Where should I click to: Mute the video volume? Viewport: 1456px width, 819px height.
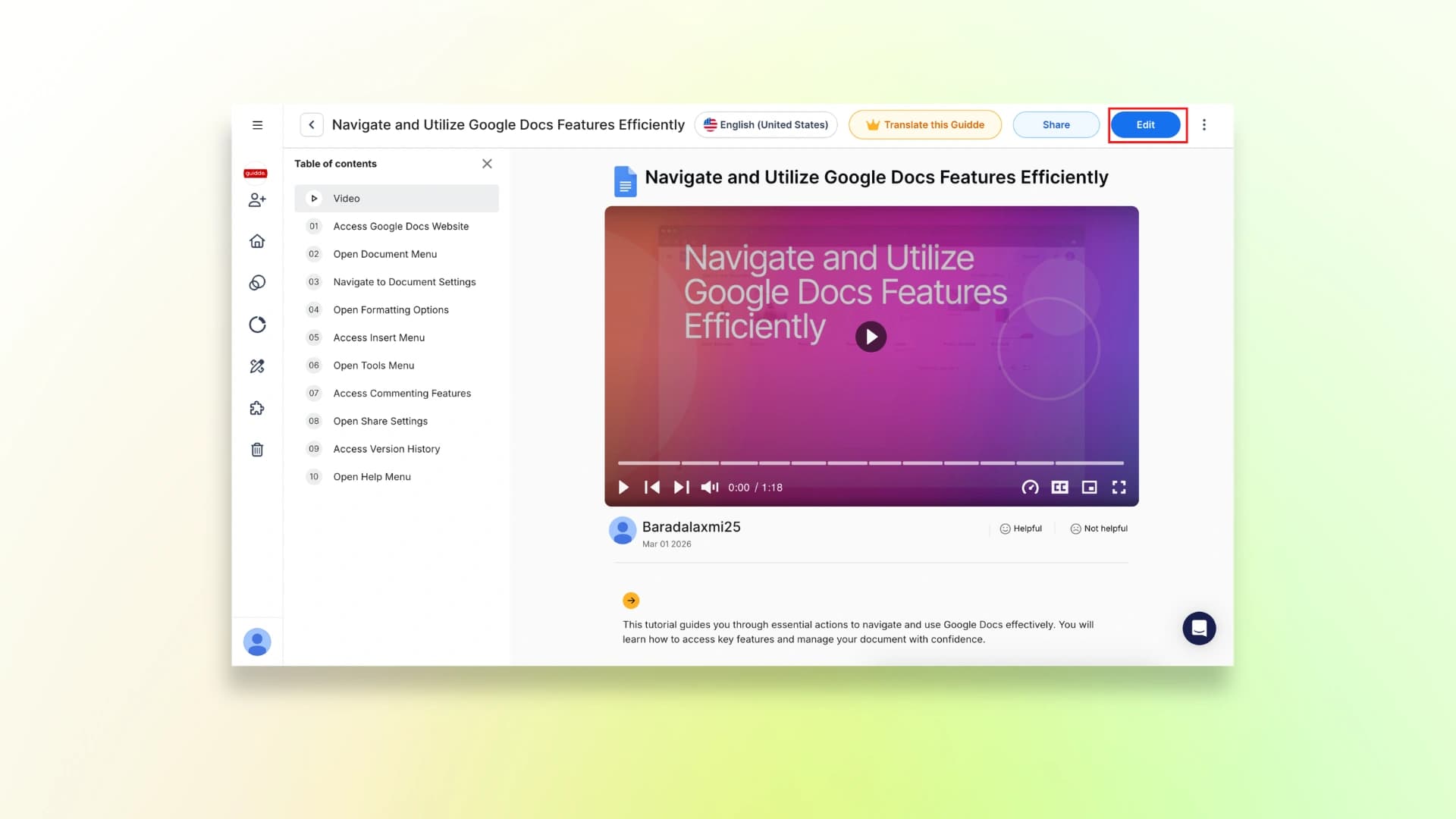point(709,488)
